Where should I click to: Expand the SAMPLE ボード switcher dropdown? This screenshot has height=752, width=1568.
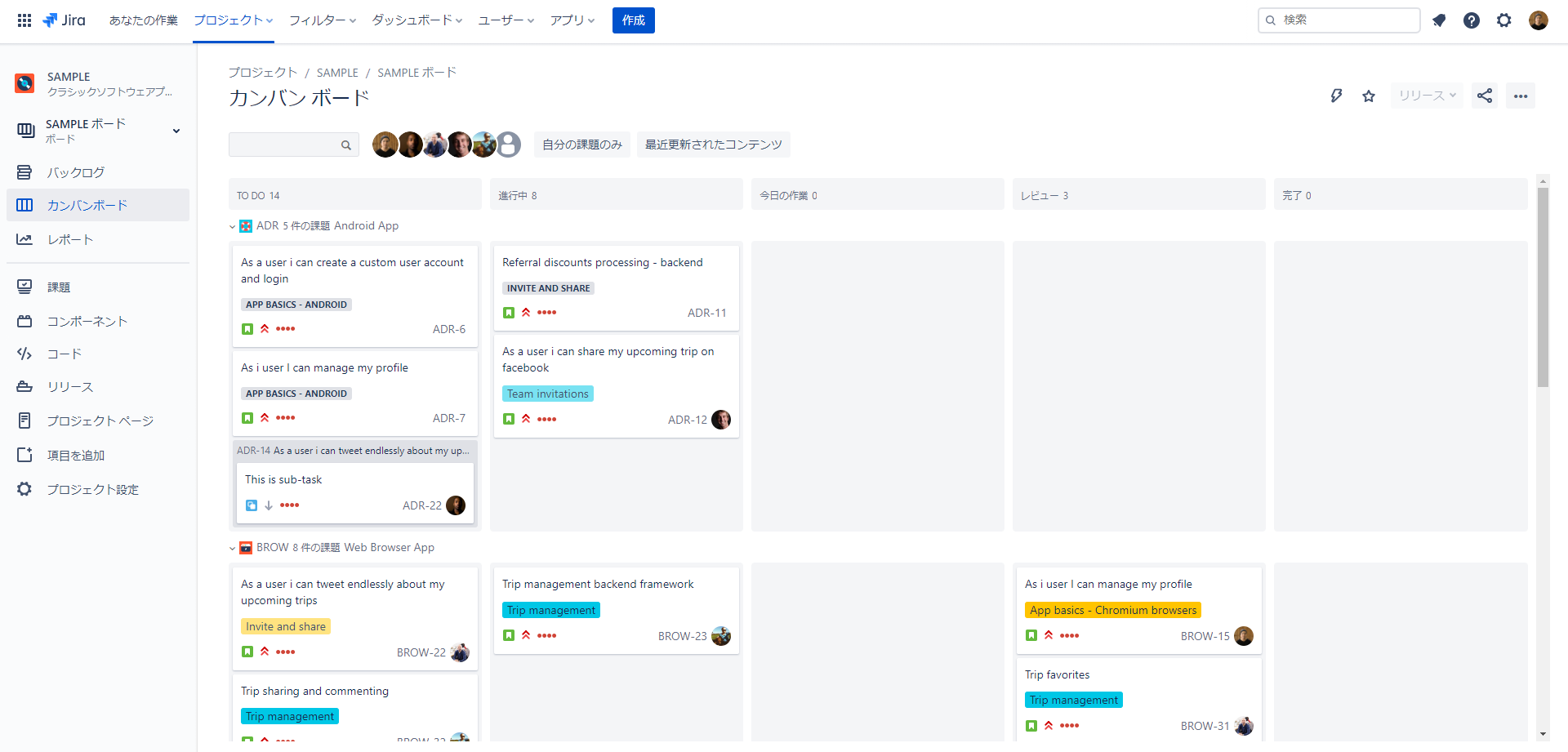(x=176, y=131)
